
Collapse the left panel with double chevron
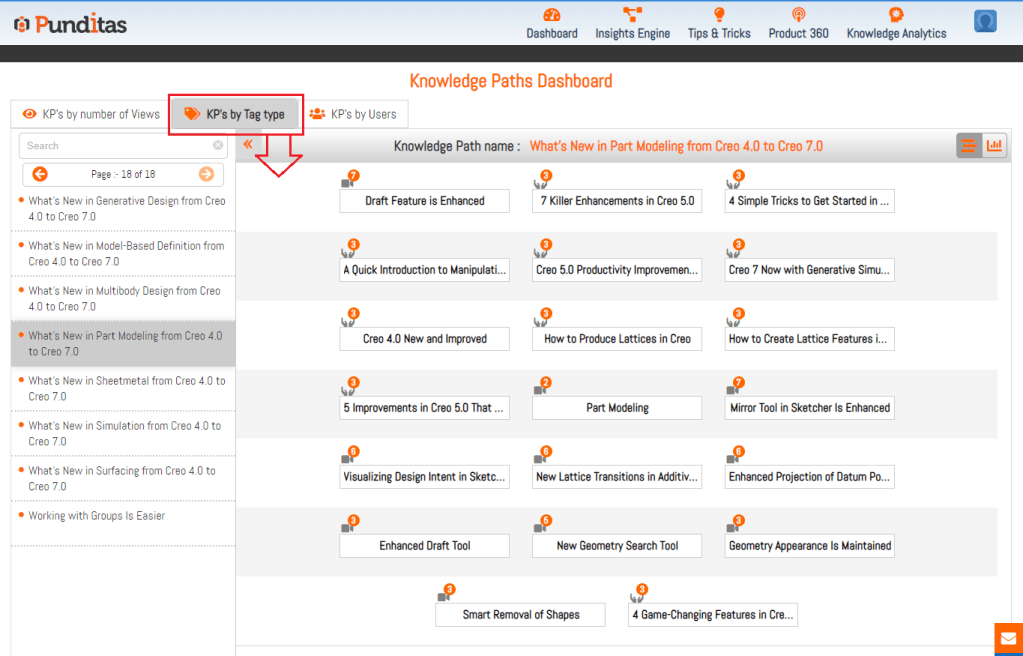[248, 145]
